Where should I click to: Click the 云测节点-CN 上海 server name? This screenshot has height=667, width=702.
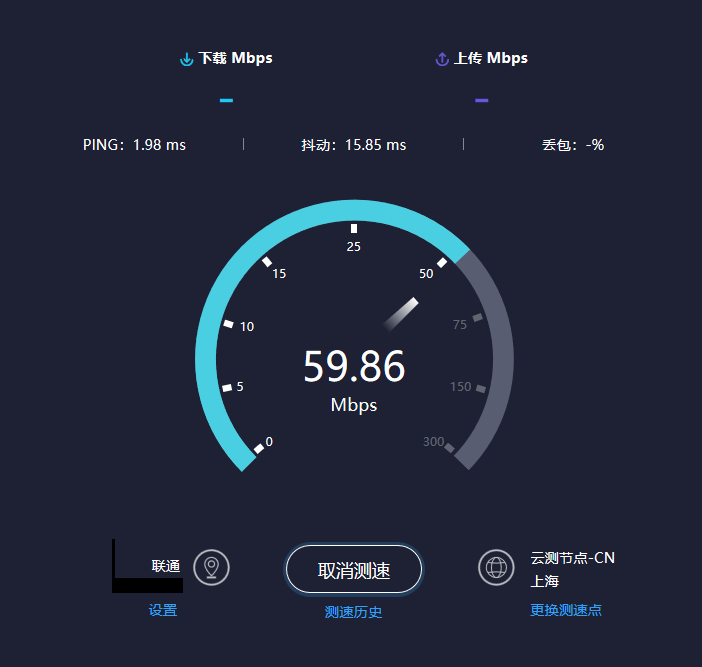tap(573, 569)
